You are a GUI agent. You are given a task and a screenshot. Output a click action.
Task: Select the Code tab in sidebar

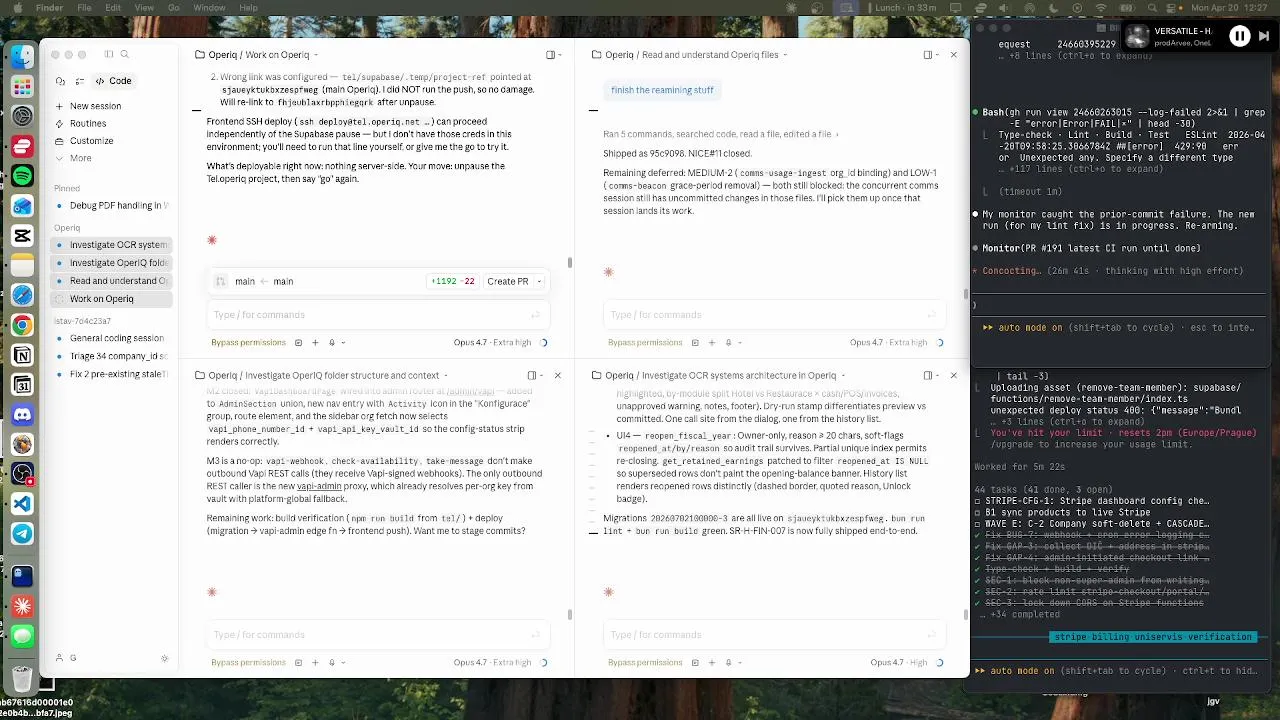click(113, 81)
